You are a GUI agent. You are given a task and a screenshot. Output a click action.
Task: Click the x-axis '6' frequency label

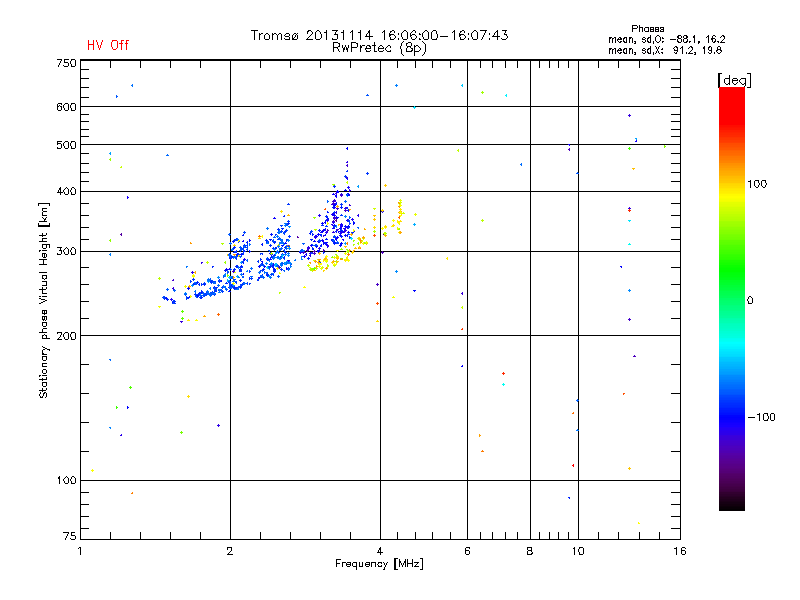point(467,551)
